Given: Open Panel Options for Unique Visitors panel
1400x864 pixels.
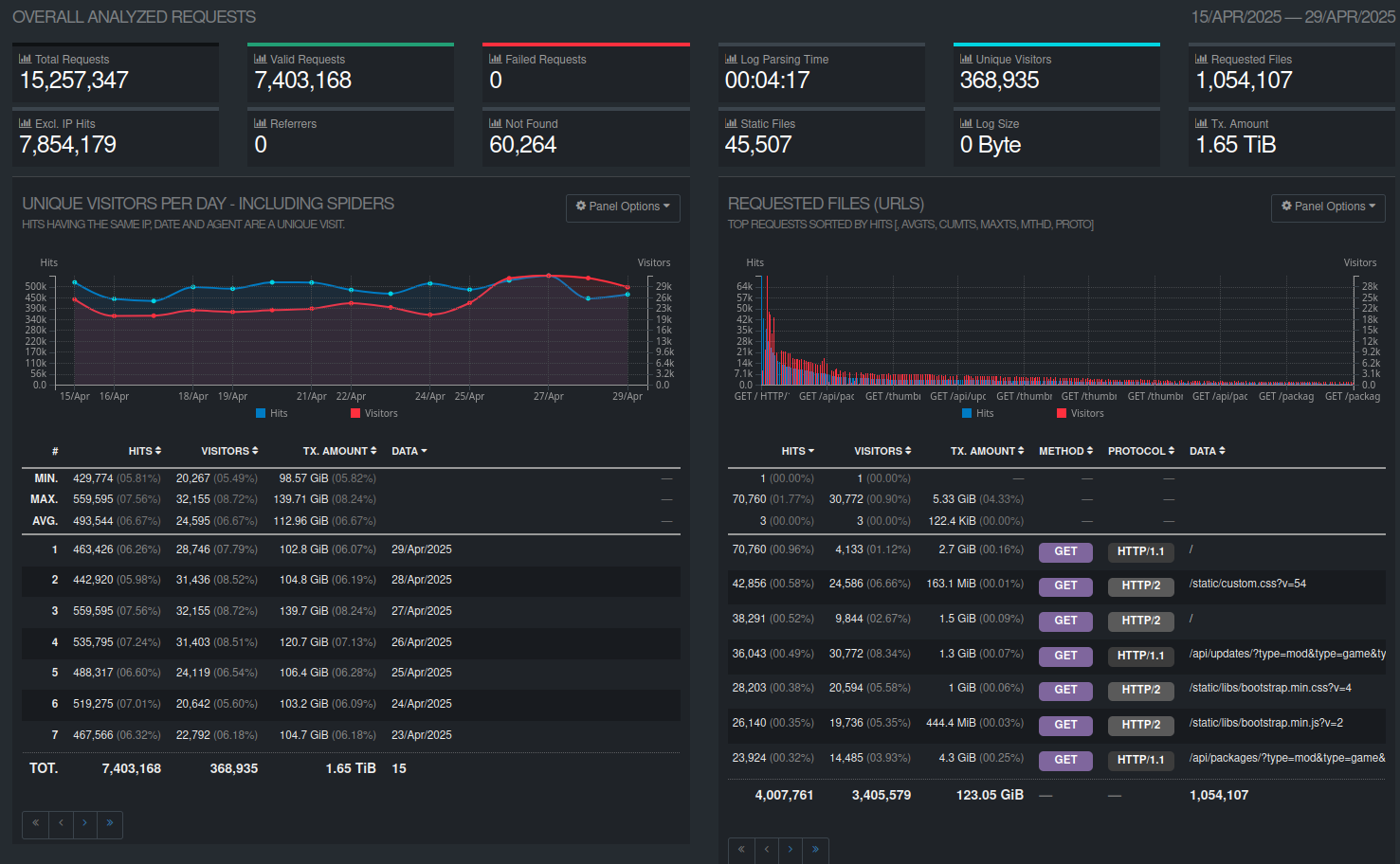Looking at the screenshot, I should pyautogui.click(x=623, y=207).
